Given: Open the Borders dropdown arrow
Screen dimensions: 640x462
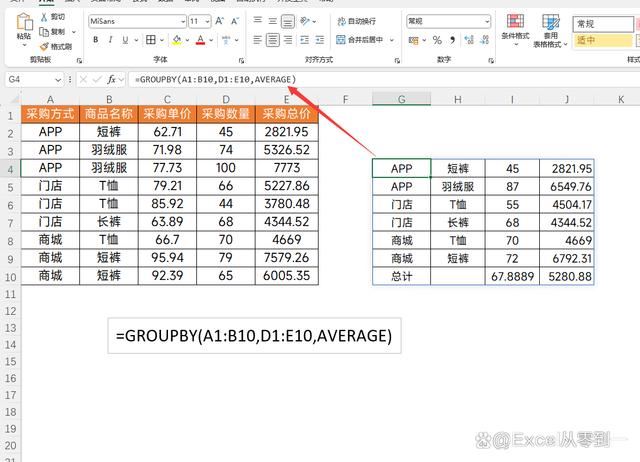Looking at the screenshot, I should pyautogui.click(x=162, y=40).
